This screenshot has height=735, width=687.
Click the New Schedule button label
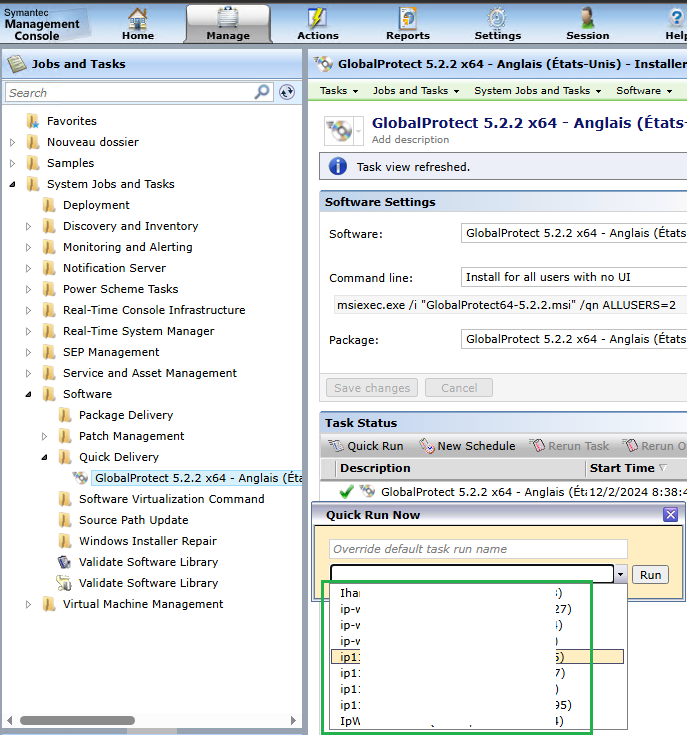point(476,446)
